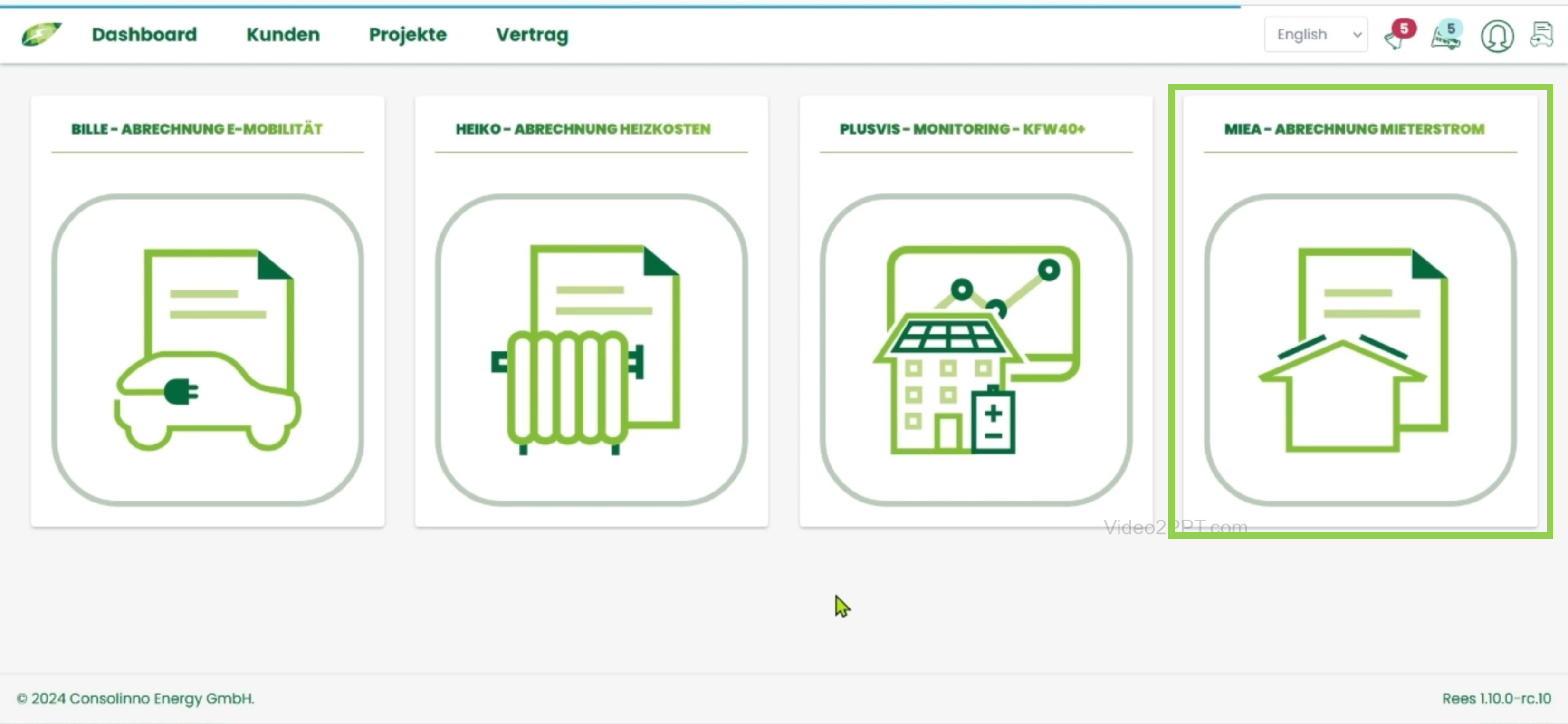The image size is (1568, 724).
Task: Click the 'Rees 1.10.0-rc.10' version text
Action: click(1496, 698)
